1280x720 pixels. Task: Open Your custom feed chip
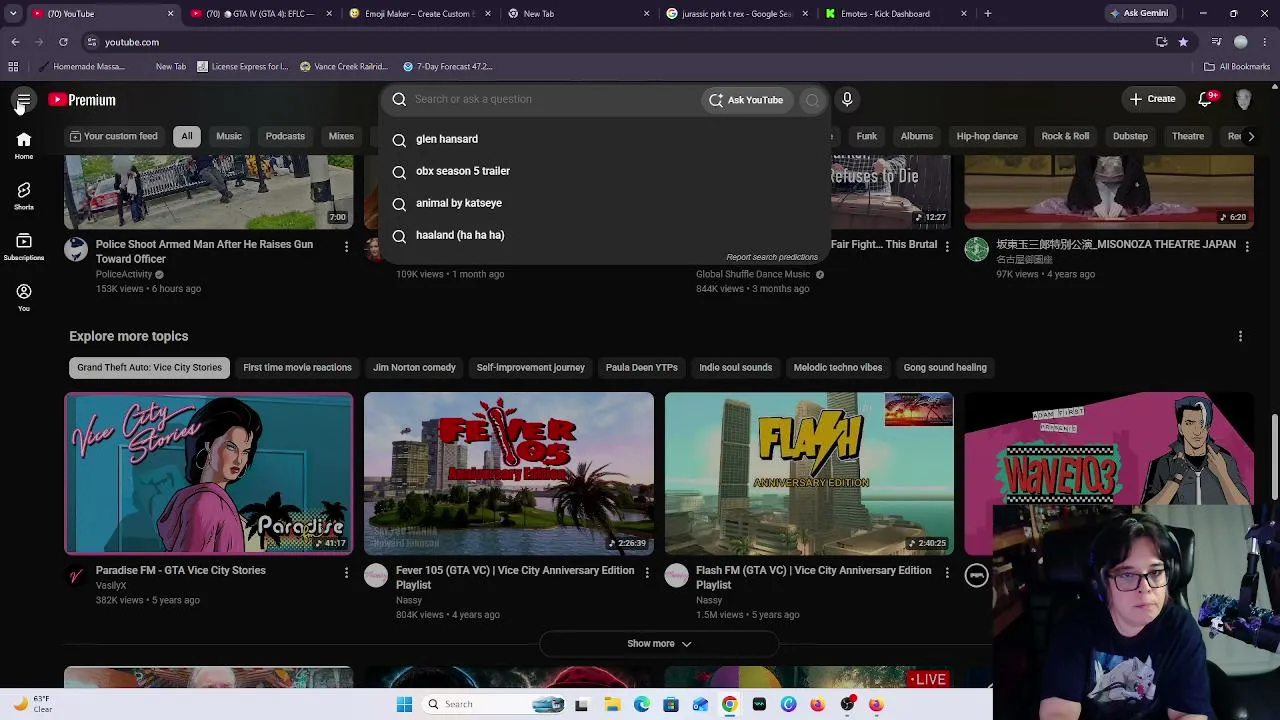pos(113,136)
